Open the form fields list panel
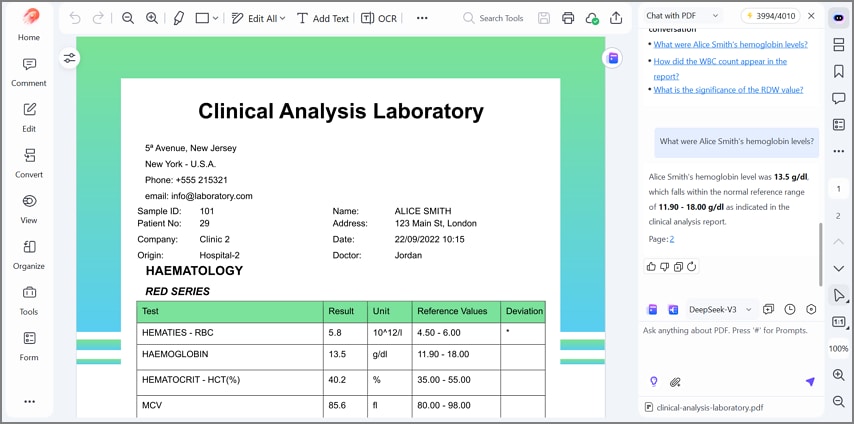Screen dimensions: 854x424 point(839,125)
